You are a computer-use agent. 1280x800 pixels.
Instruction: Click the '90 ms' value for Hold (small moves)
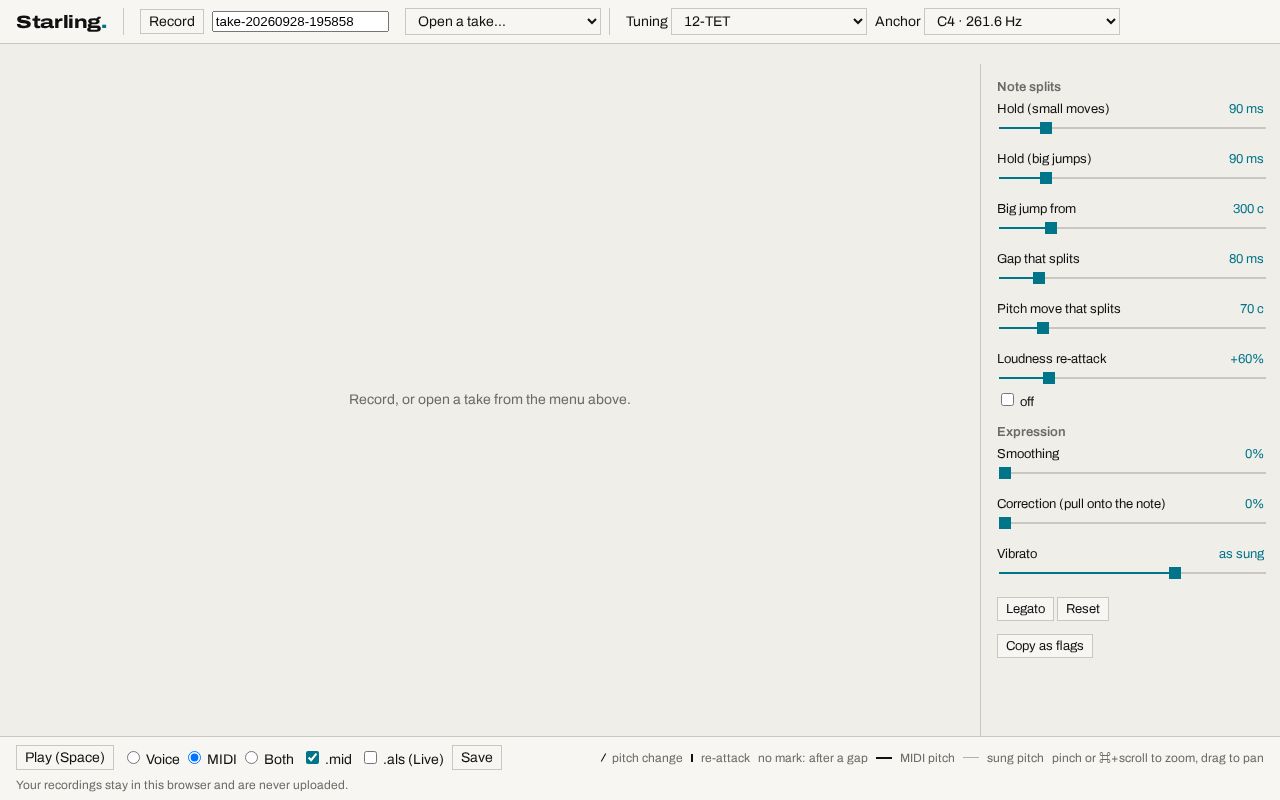pos(1246,109)
